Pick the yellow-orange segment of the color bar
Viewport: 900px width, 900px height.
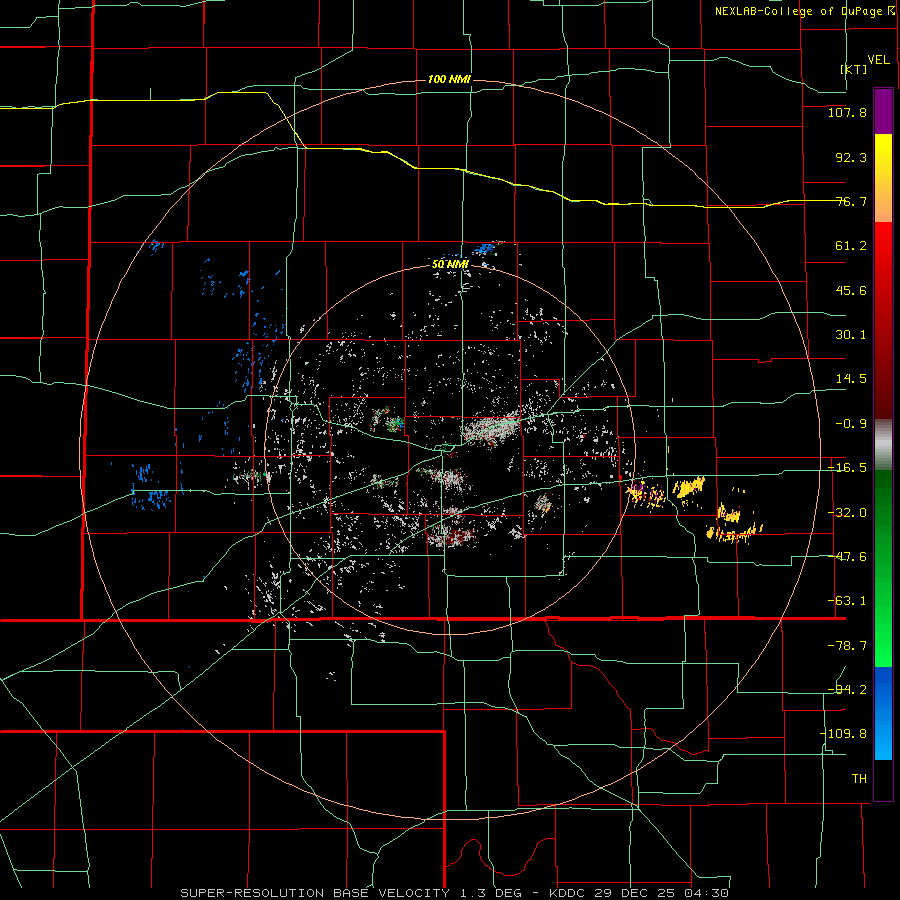coord(883,178)
